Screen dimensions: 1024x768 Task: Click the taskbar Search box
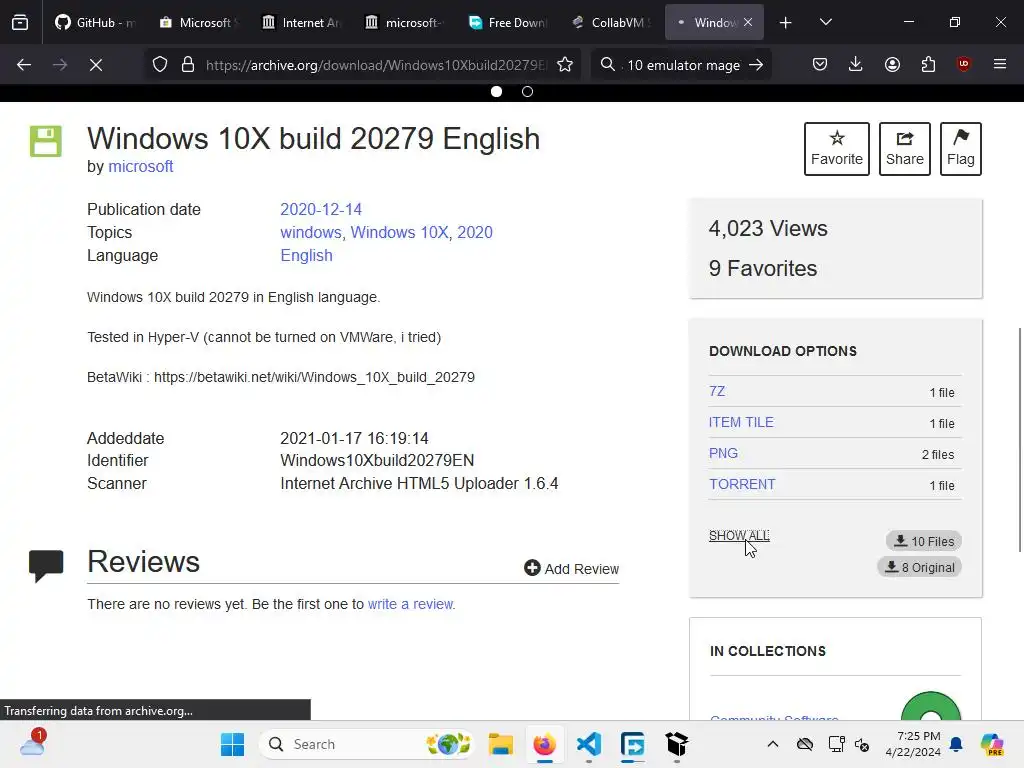368,744
